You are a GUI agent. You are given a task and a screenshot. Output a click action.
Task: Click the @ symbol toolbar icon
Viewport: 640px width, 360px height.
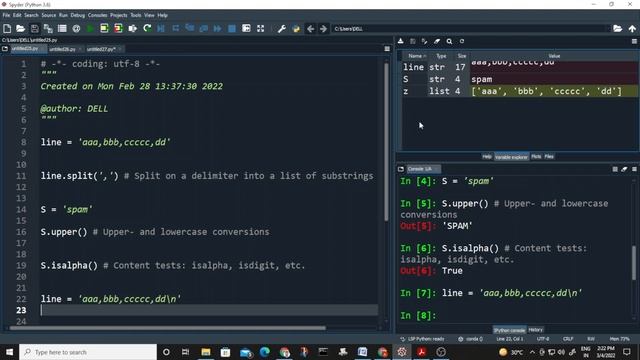(x=76, y=29)
